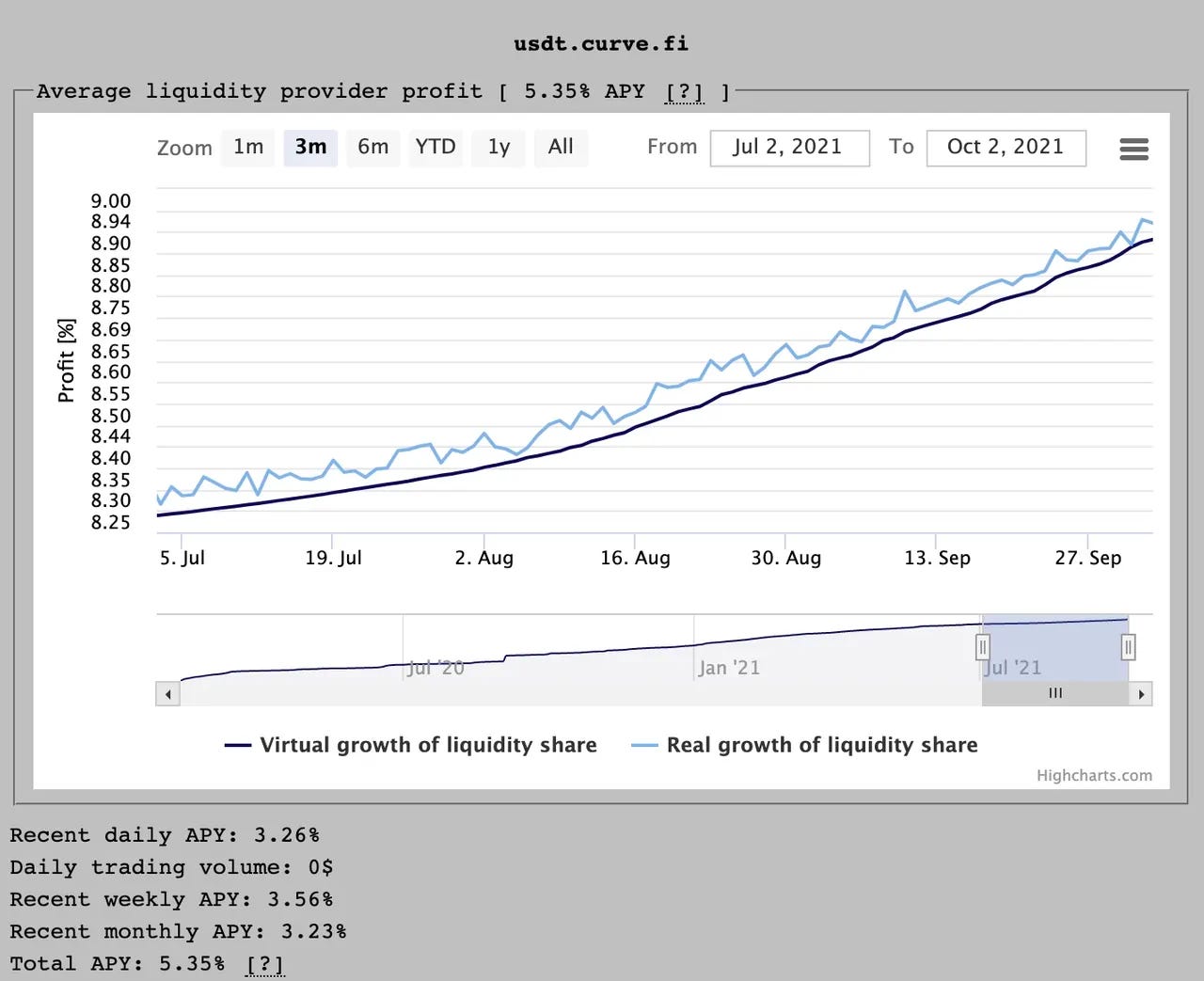Click the Recent weekly APY: 3.56% line

point(171,899)
